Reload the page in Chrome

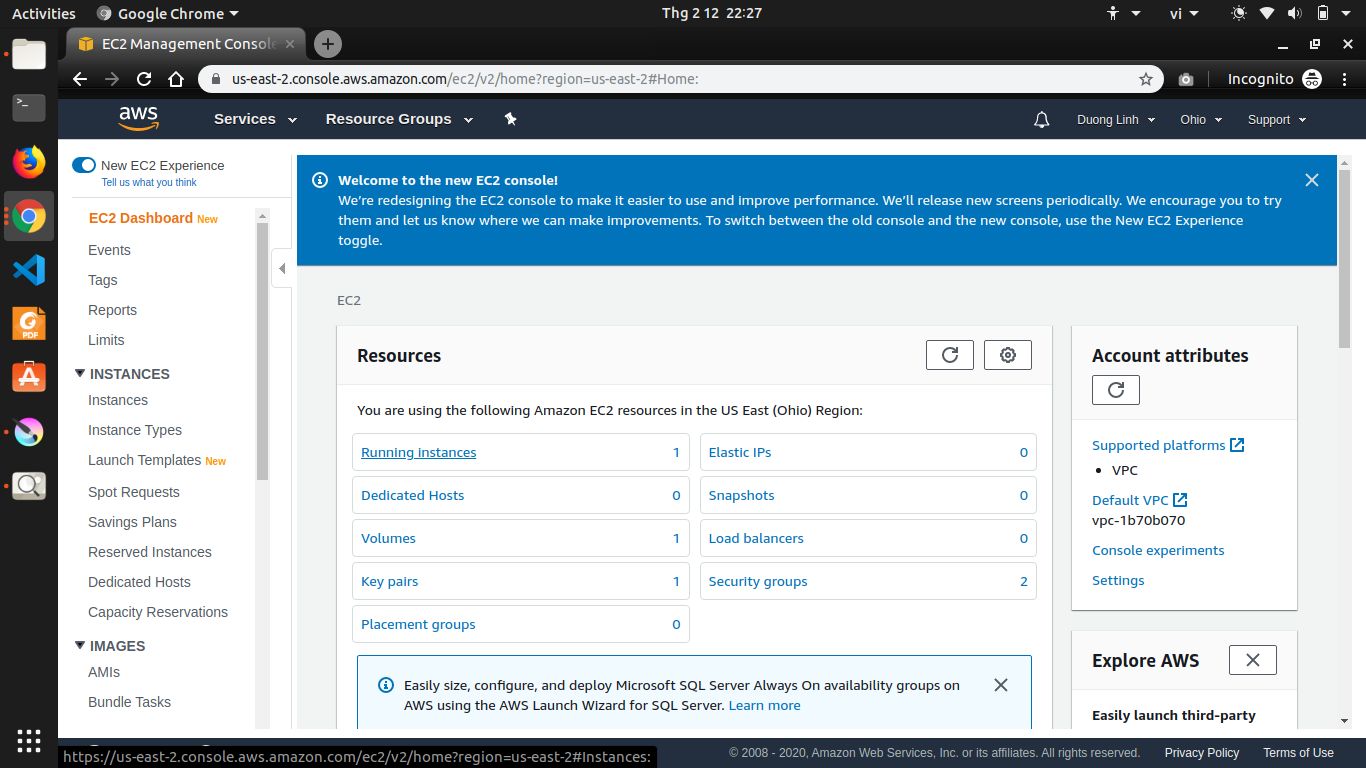pyautogui.click(x=144, y=79)
